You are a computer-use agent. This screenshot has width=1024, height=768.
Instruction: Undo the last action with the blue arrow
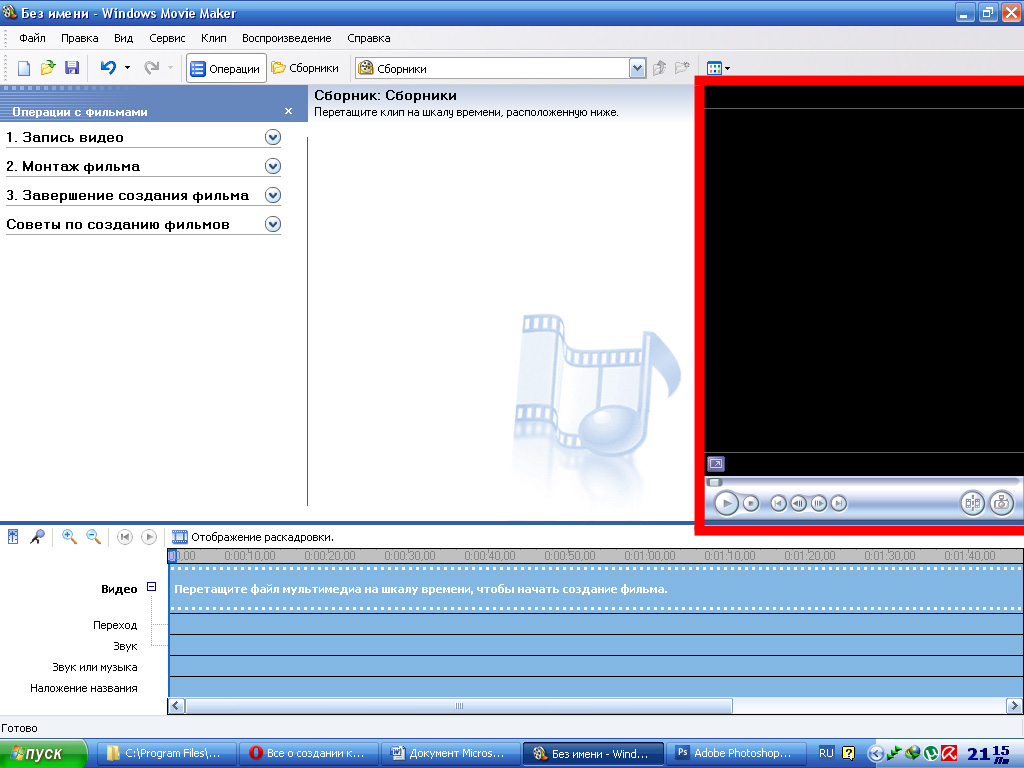[x=108, y=67]
